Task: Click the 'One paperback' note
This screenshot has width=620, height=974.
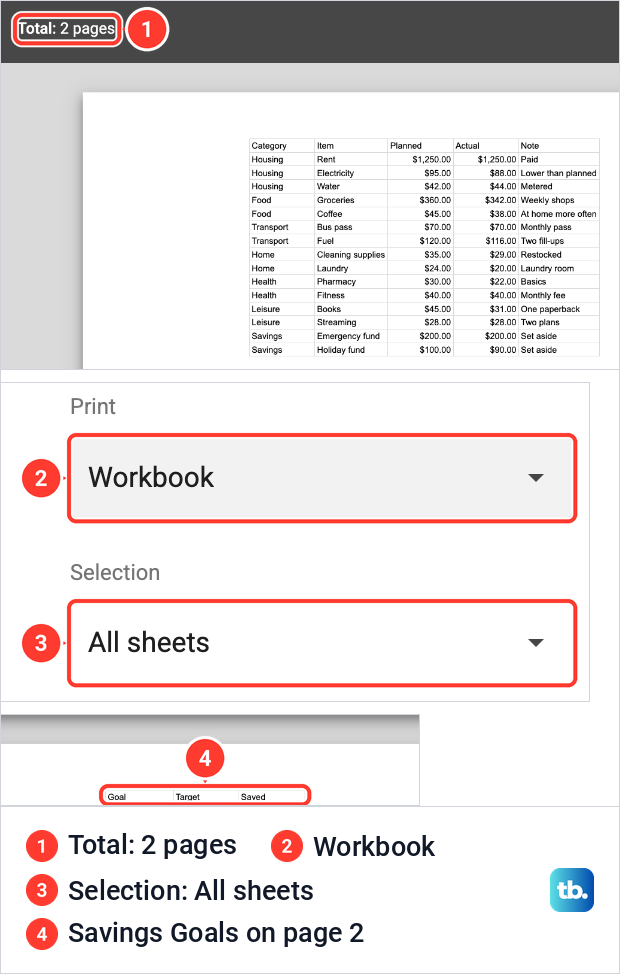Action: coord(550,309)
